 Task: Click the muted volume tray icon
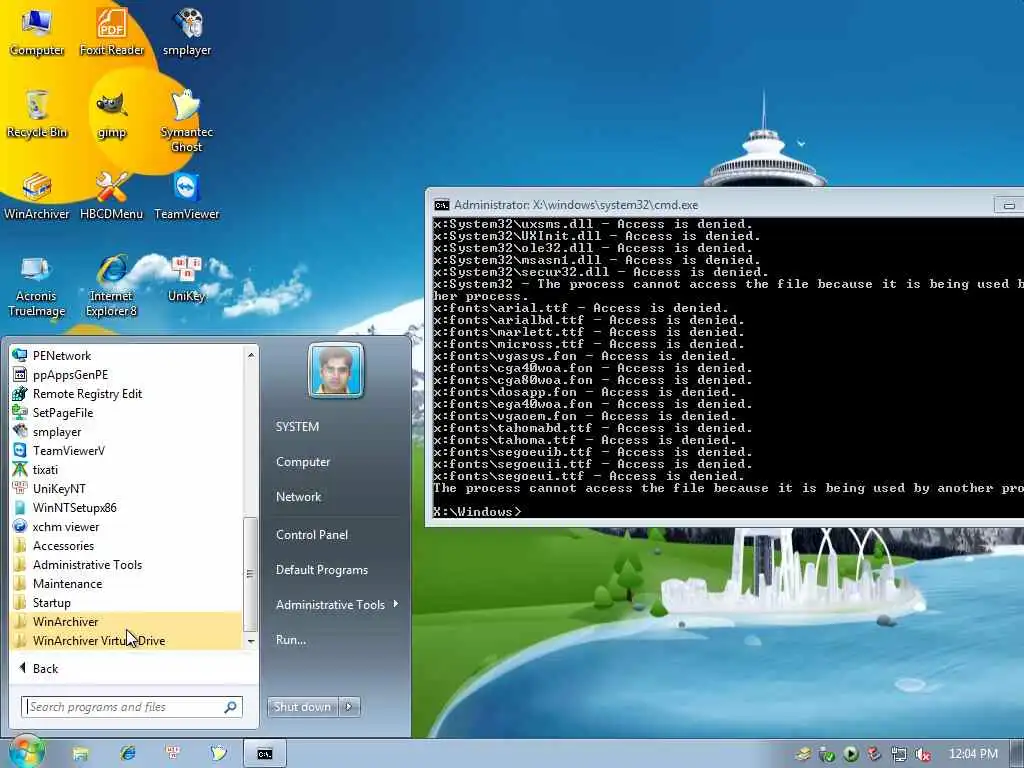coord(923,754)
